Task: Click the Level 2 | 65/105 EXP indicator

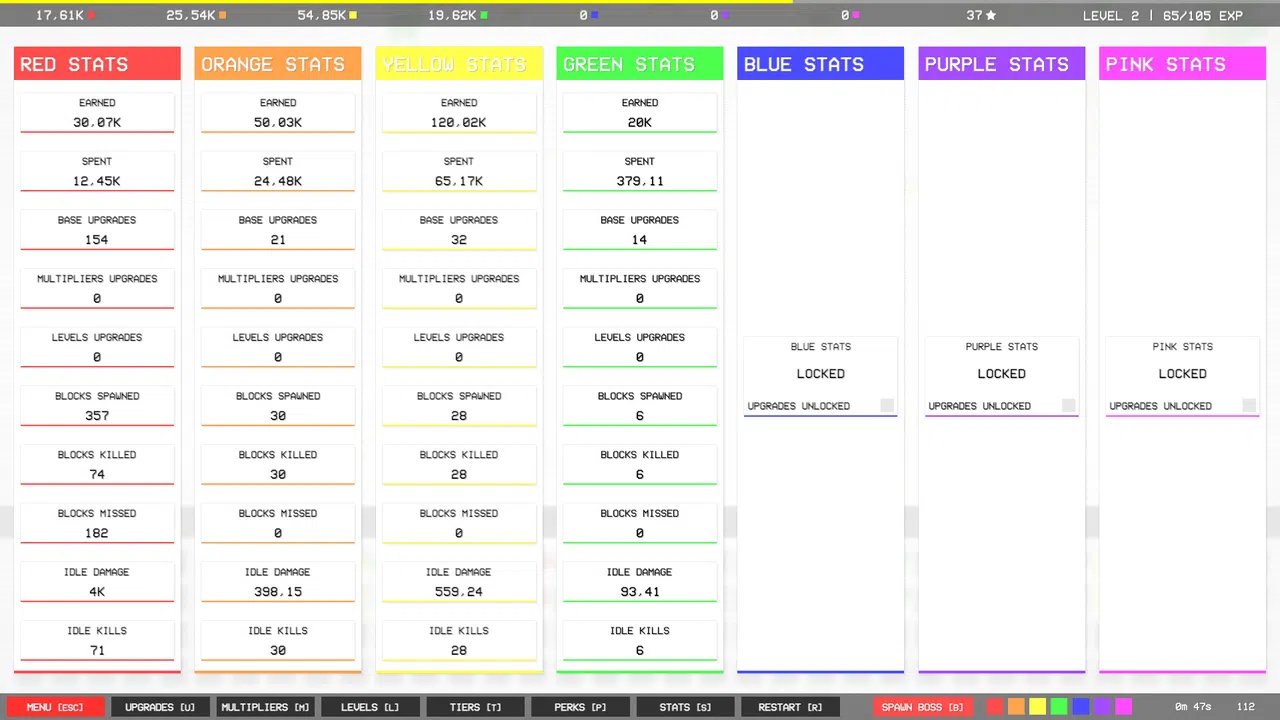Action: pos(1163,16)
